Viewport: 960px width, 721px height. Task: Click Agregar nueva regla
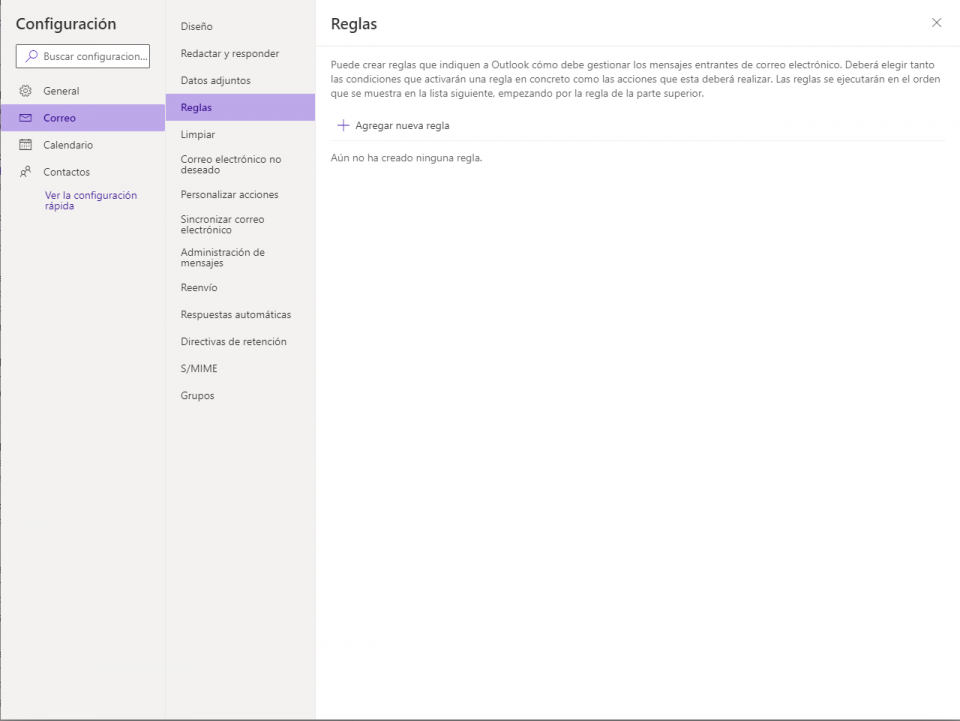coord(400,125)
